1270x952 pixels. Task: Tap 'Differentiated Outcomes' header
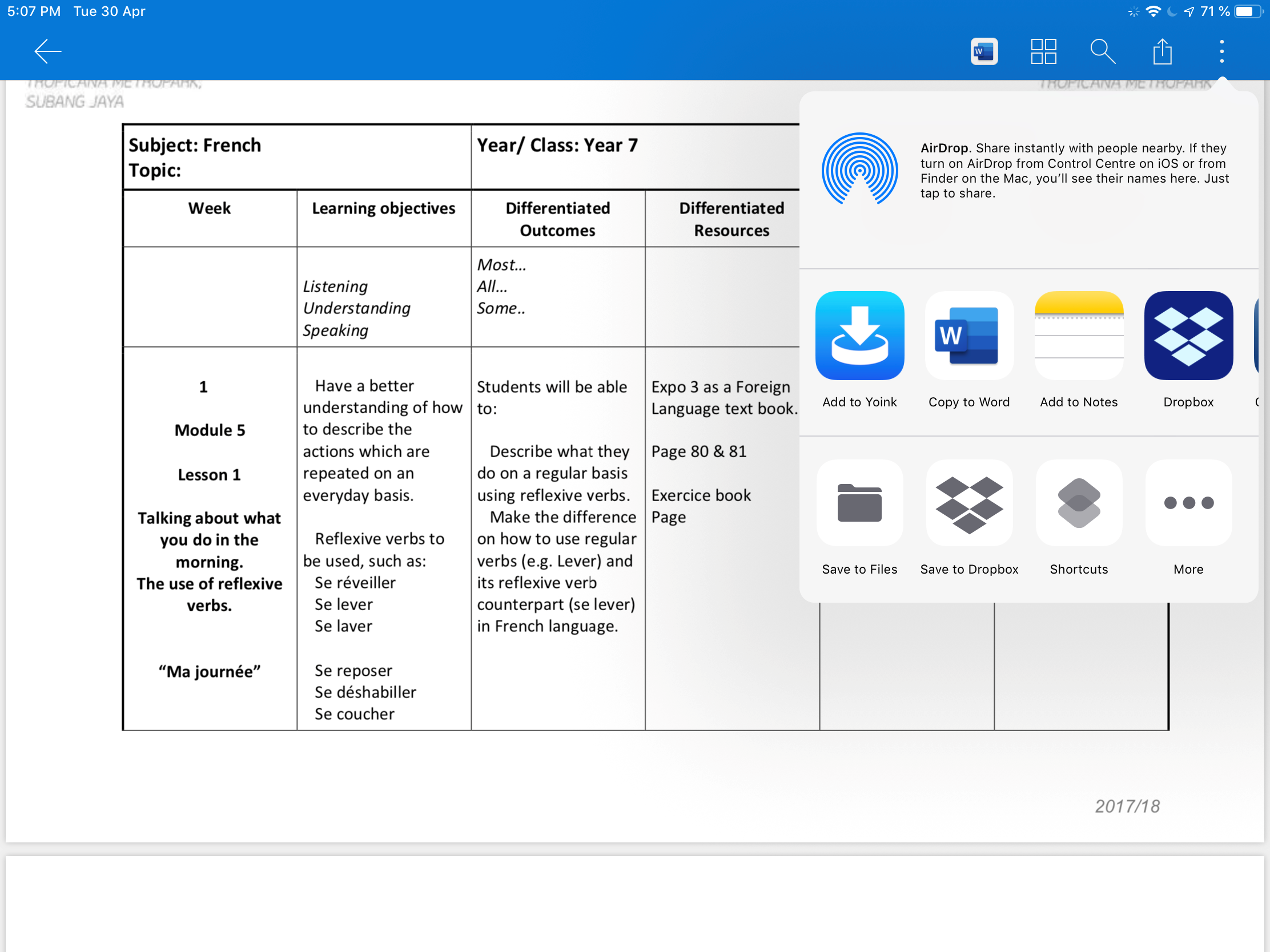pyautogui.click(x=557, y=219)
